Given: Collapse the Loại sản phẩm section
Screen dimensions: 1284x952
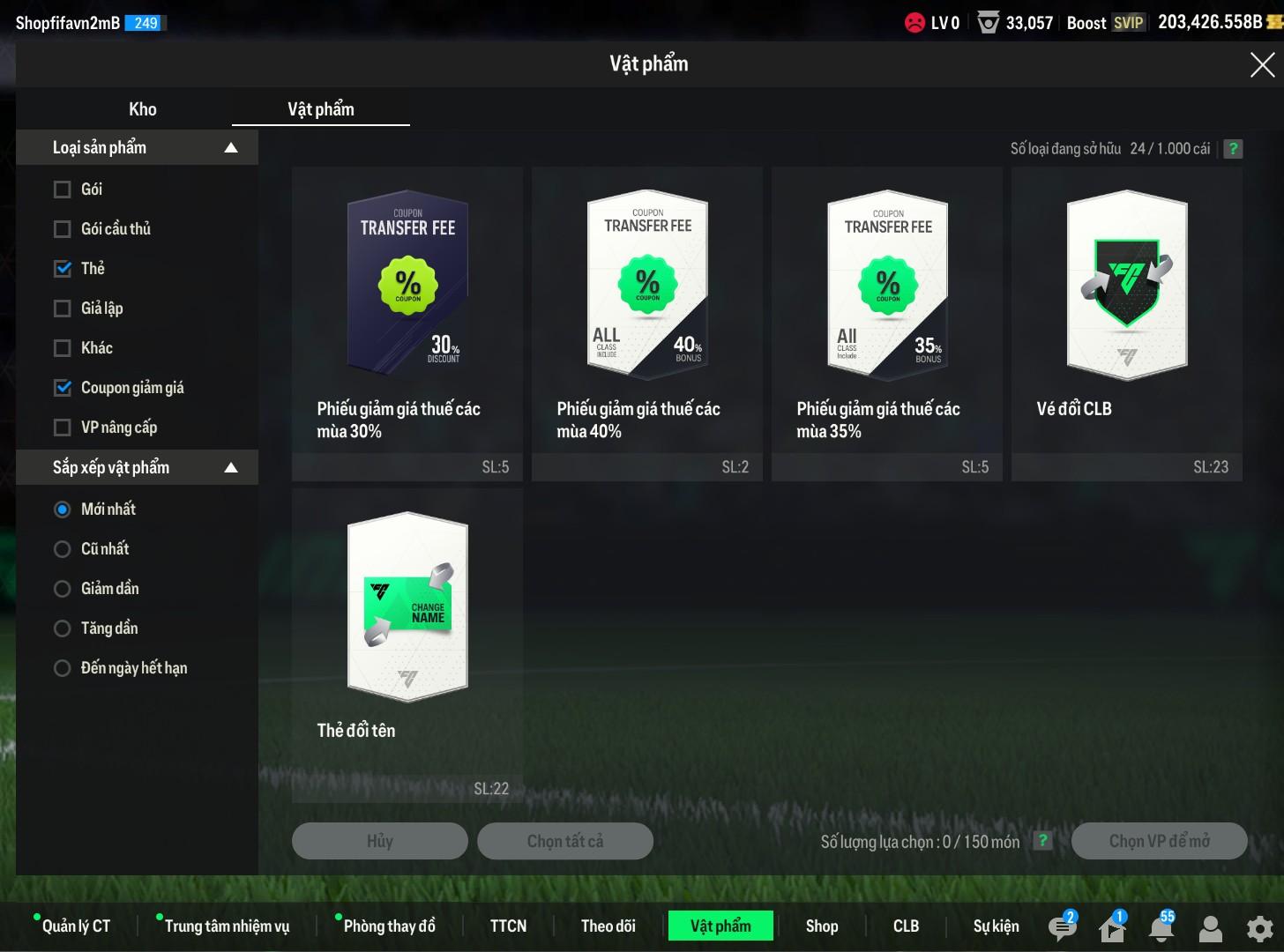Looking at the screenshot, I should coord(231,148).
